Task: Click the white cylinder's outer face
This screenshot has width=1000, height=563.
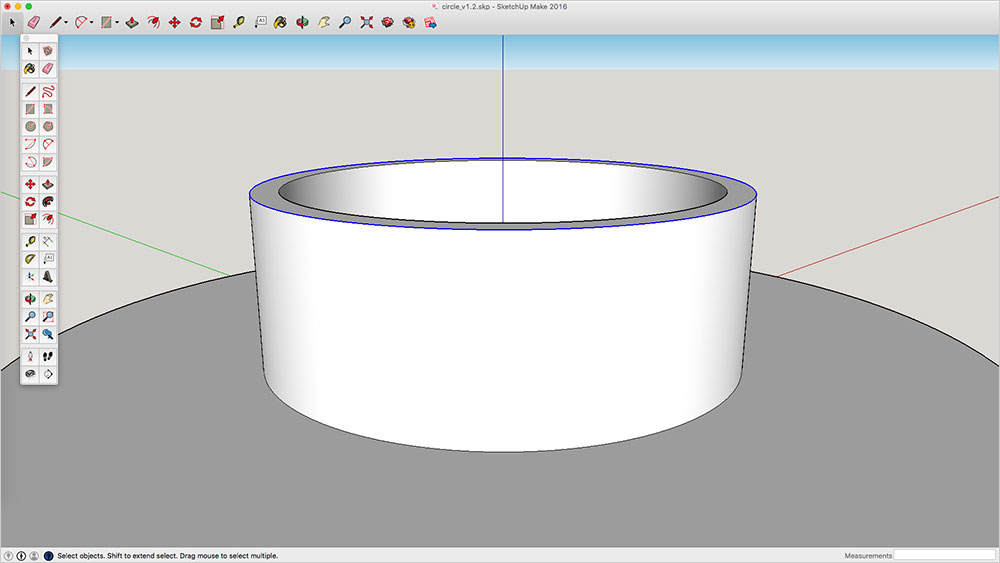Action: [500, 330]
